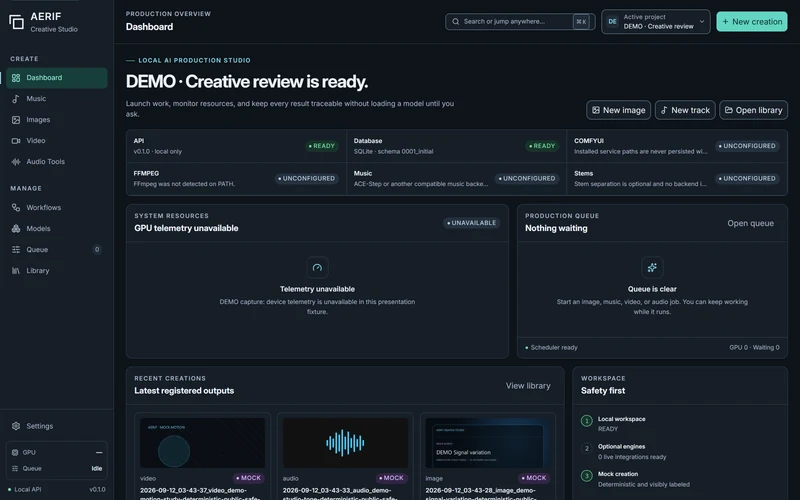800x500 pixels.
Task: Click the Database READY status badge
Action: pos(541,146)
